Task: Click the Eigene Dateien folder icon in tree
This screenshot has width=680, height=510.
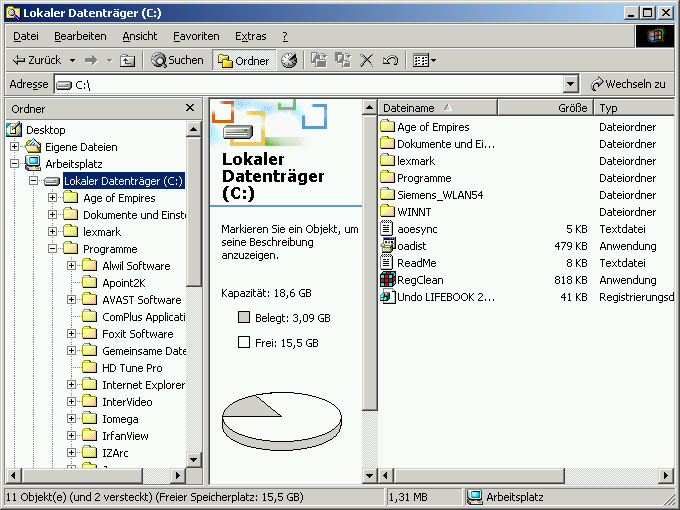Action: [x=33, y=147]
